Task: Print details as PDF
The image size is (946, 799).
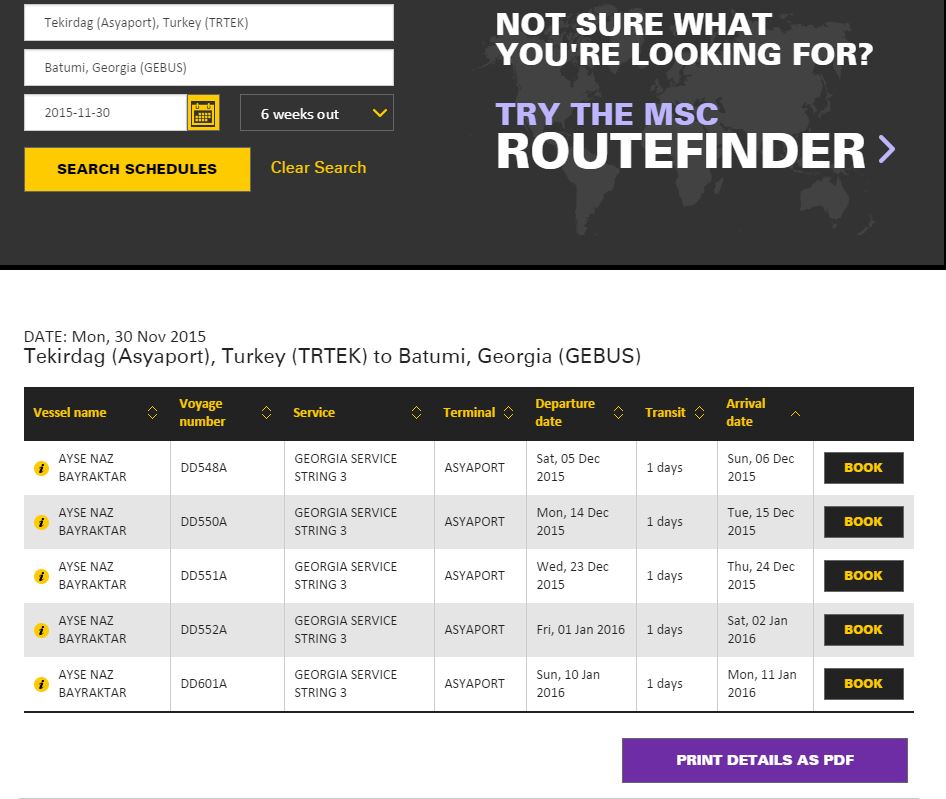Action: (x=764, y=760)
